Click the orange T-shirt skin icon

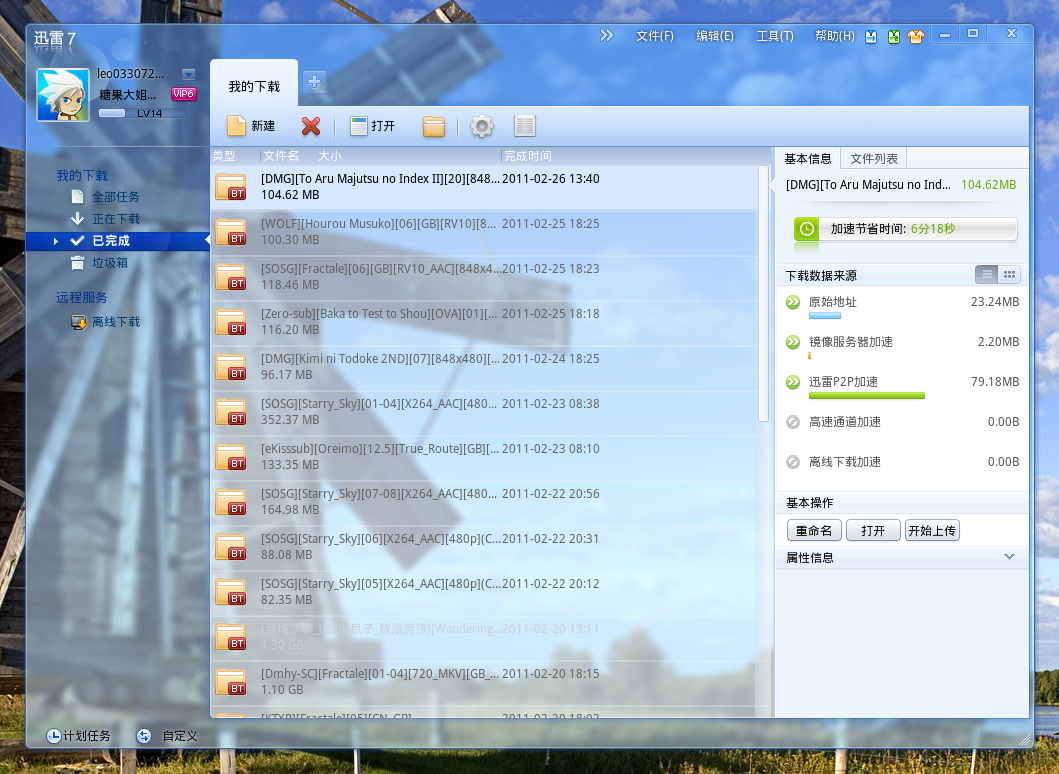915,37
